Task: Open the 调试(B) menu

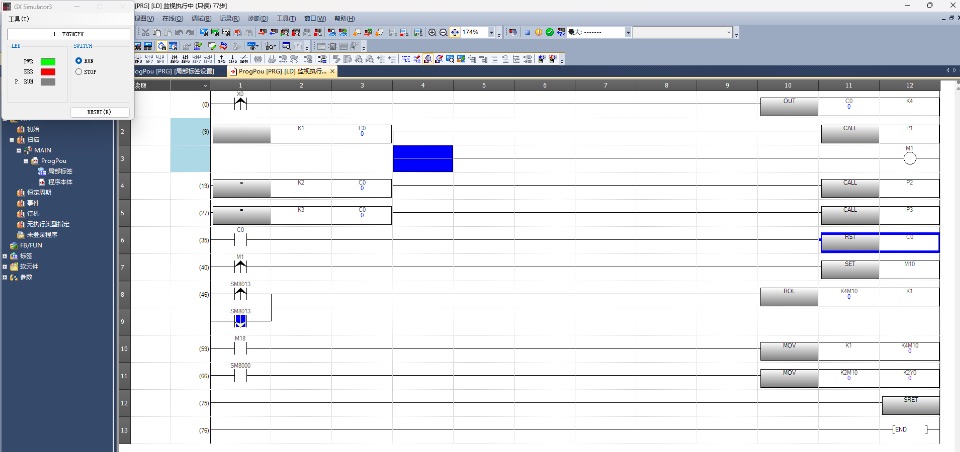Action: [x=201, y=19]
